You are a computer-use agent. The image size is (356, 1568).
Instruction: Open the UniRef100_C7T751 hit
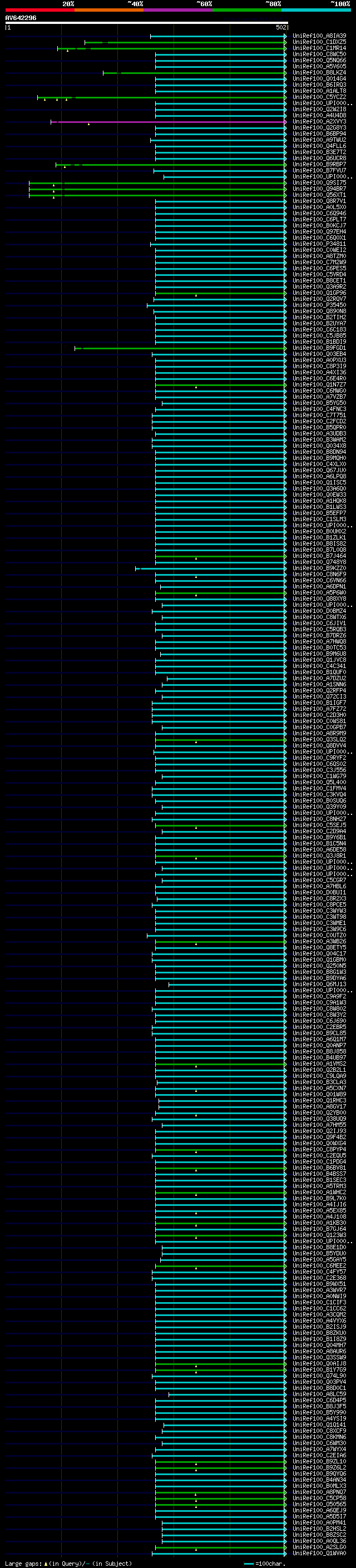(x=319, y=415)
